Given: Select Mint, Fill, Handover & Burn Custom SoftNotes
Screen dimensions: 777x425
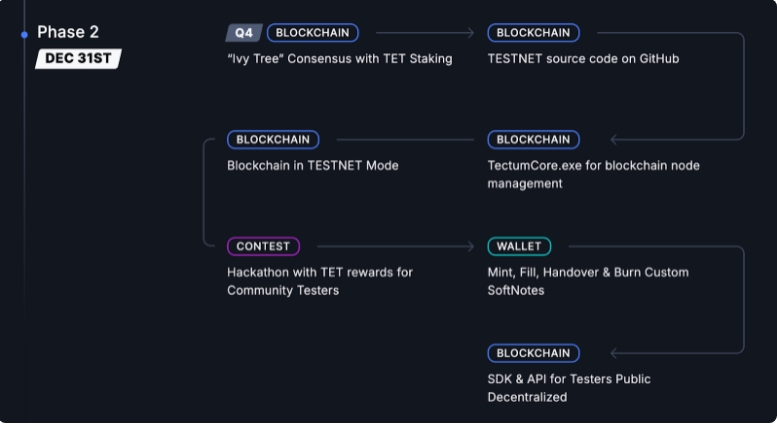Looking at the screenshot, I should [x=588, y=281].
